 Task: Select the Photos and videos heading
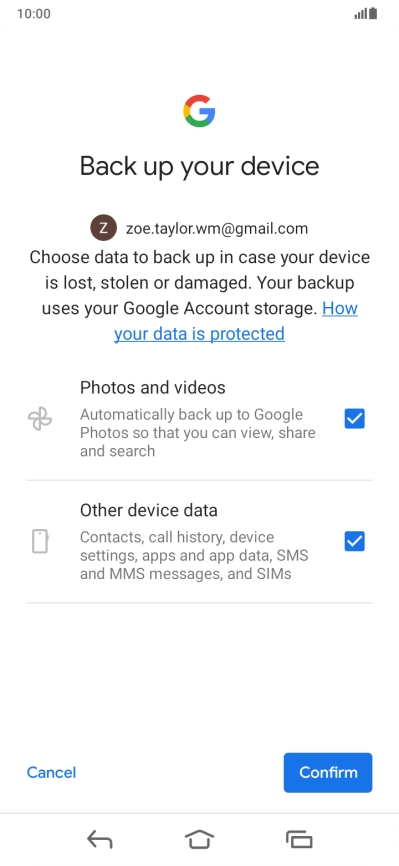click(153, 388)
